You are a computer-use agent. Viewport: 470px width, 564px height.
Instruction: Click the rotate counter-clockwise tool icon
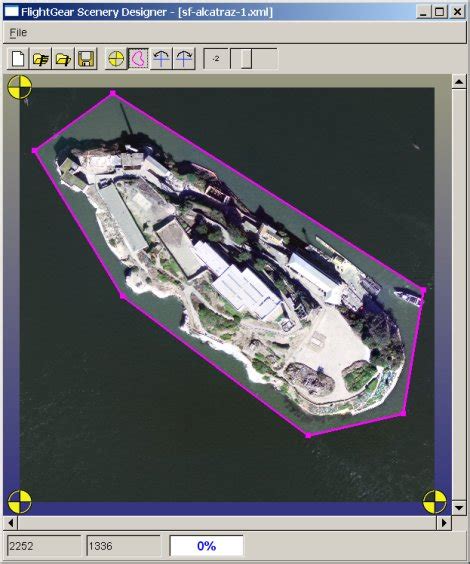pyautogui.click(x=161, y=59)
